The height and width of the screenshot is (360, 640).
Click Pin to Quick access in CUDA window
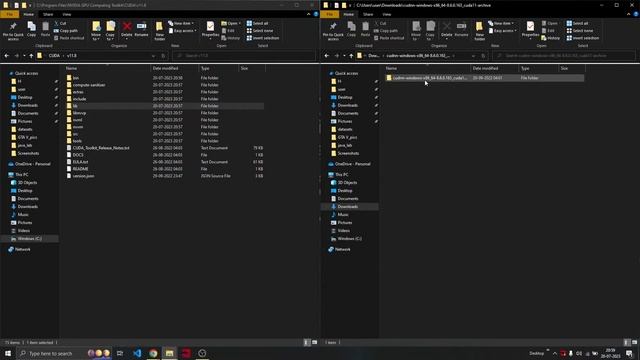[13, 31]
